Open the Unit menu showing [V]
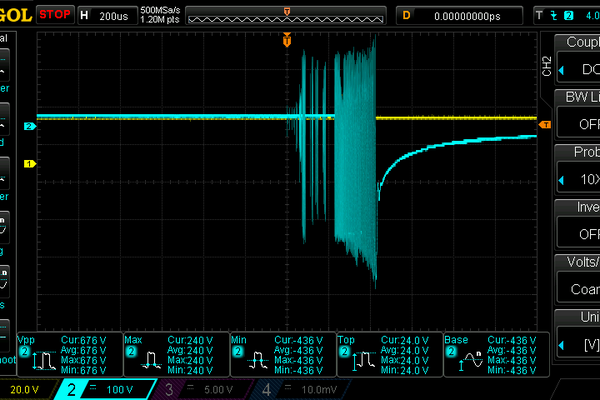Screen dimensions: 600x400 tap(578, 334)
